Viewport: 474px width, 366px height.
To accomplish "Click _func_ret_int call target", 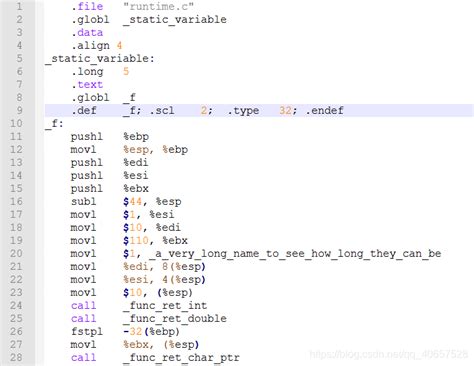I will 165,305.
